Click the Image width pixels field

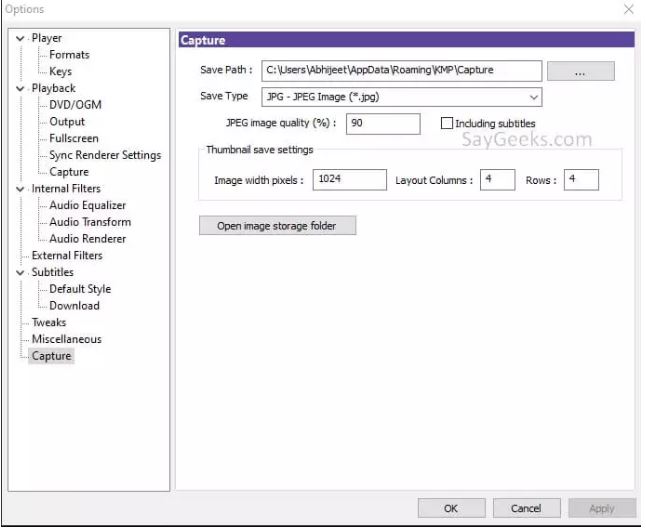click(350, 180)
